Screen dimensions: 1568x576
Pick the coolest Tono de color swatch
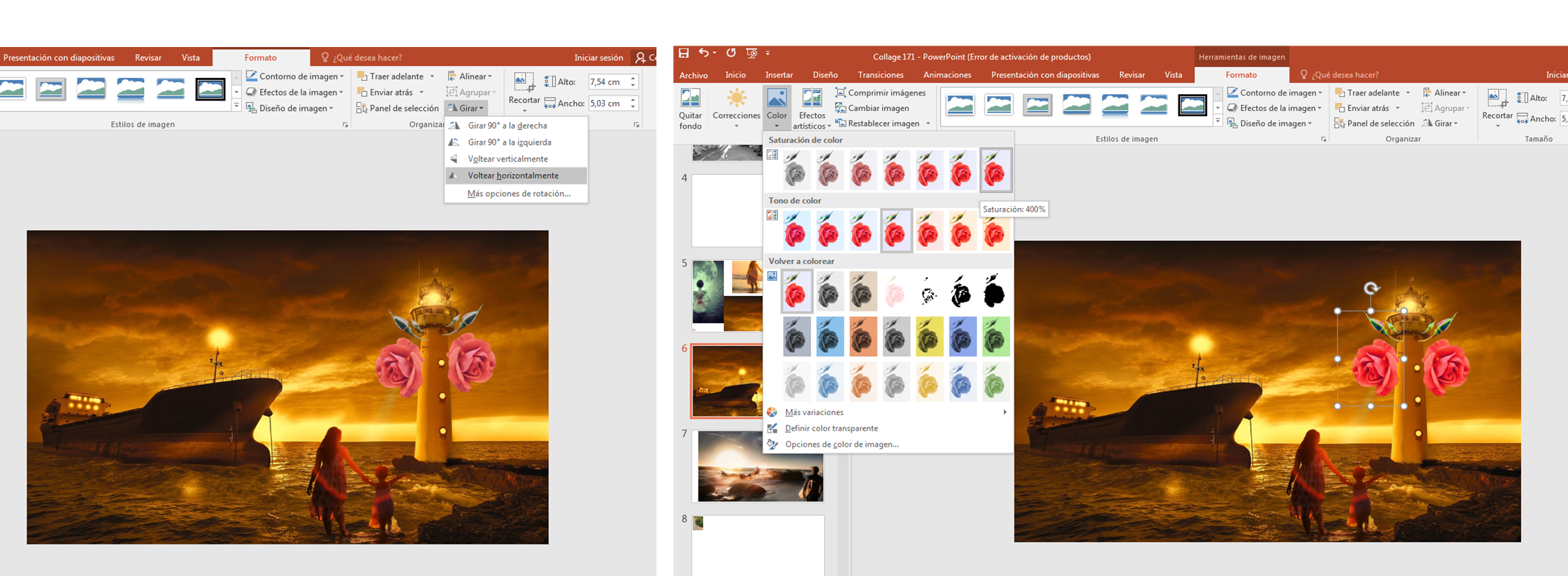pos(795,231)
